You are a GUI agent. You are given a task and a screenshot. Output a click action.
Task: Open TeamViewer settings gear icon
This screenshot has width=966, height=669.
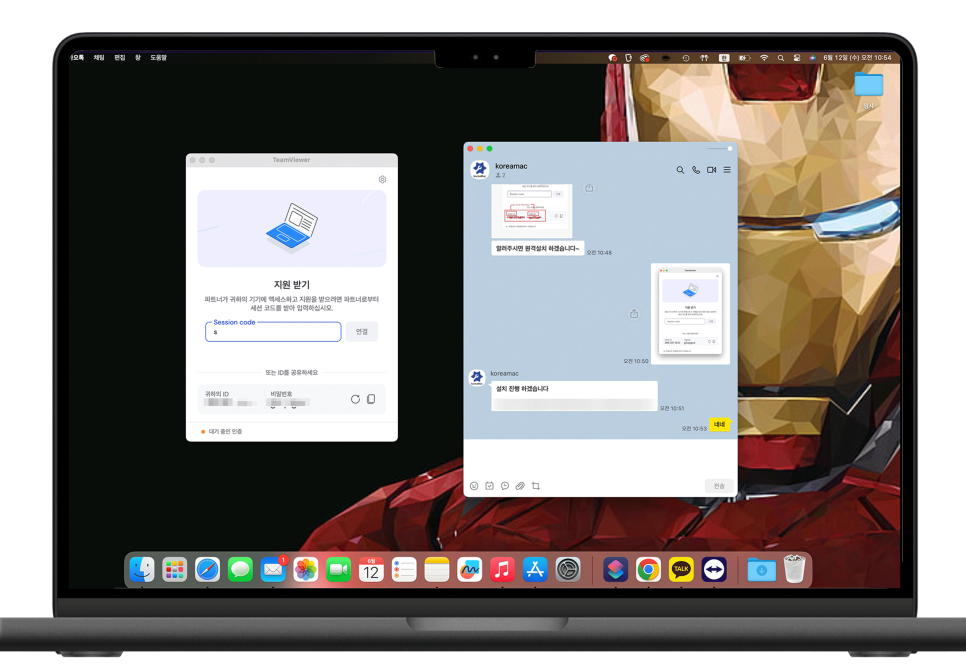pos(382,179)
